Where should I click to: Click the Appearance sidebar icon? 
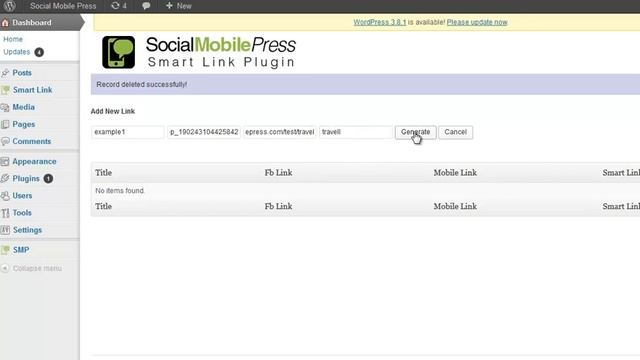tap(5, 162)
